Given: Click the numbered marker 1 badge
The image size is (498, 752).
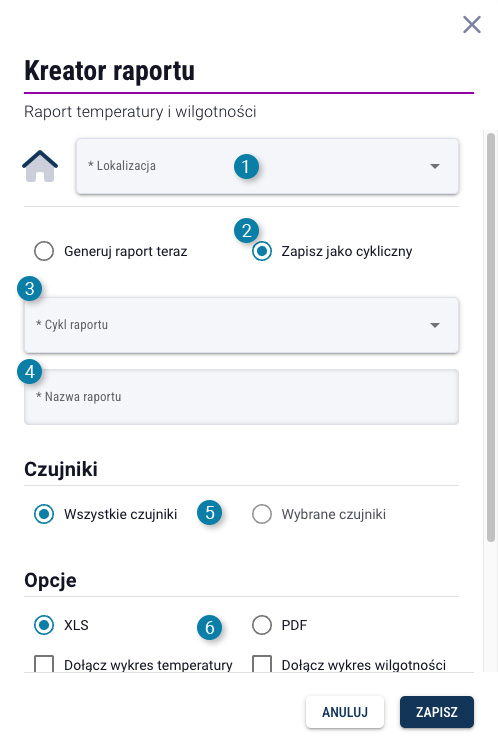Looking at the screenshot, I should [x=246, y=166].
